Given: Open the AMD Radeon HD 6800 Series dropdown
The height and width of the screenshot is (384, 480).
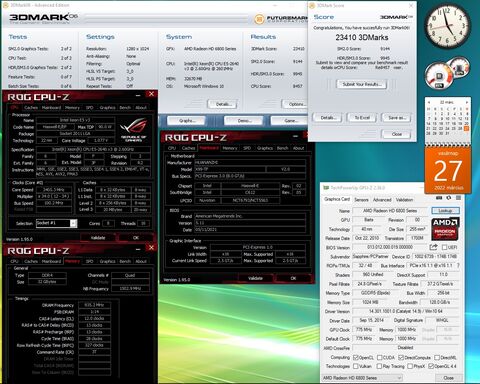Looking at the screenshot, I should coord(362,378).
